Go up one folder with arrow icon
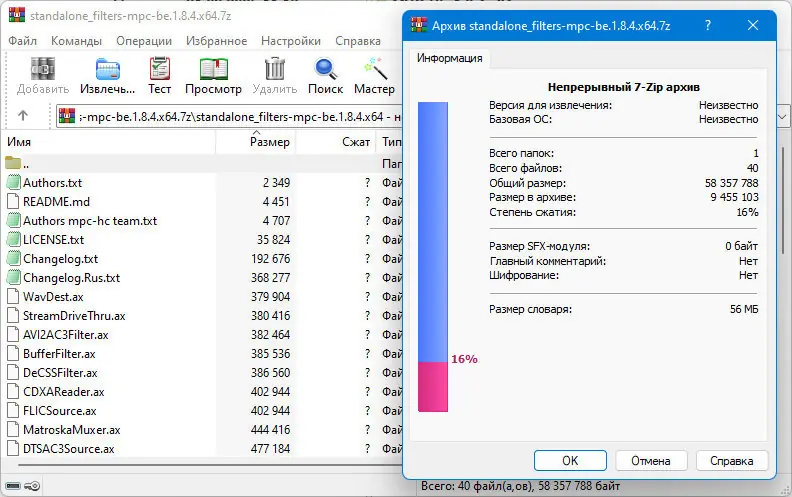The image size is (792, 497). tap(23, 116)
